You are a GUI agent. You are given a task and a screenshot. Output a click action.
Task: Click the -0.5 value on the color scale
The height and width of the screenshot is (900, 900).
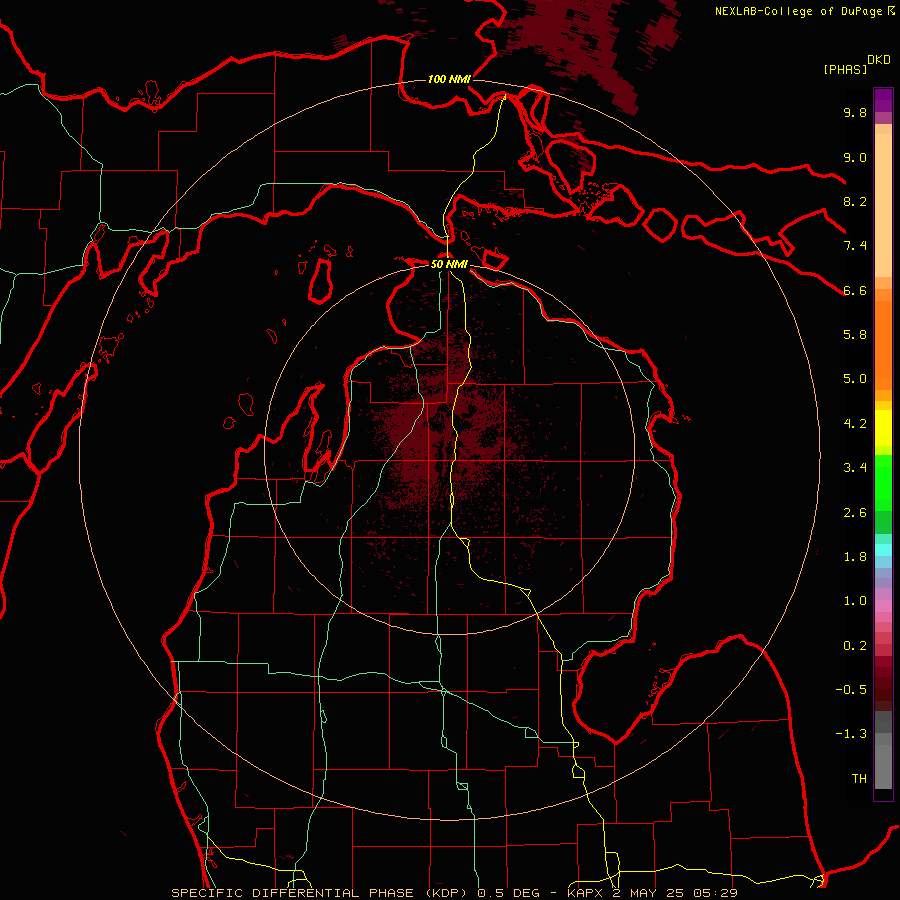[x=851, y=690]
